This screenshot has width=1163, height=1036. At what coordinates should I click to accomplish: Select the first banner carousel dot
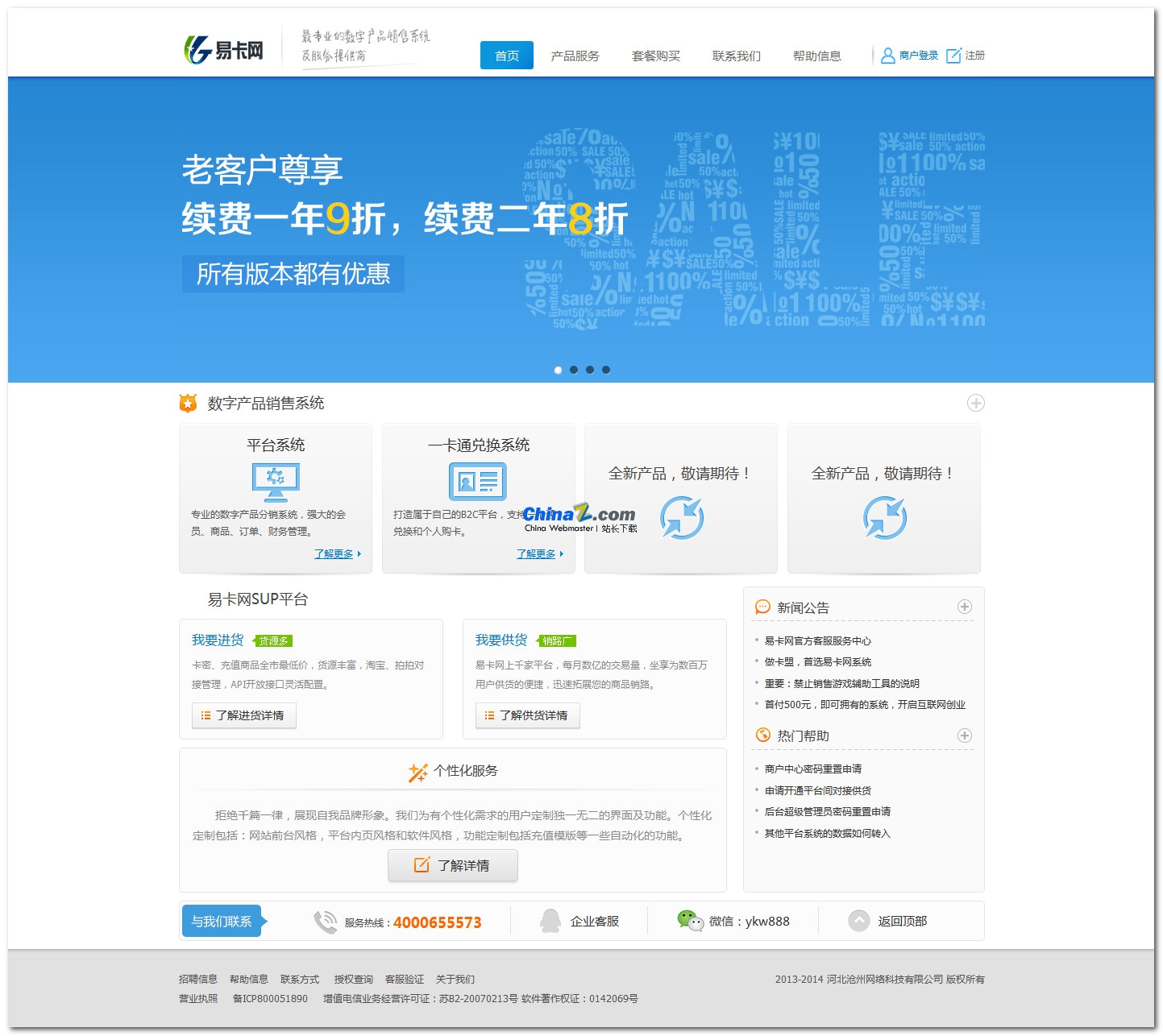pos(558,370)
